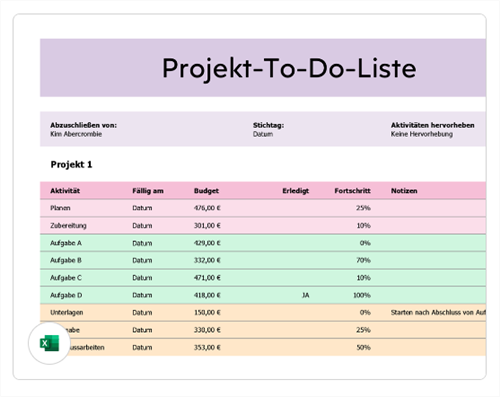Select progress '0%' for Aufgabe A
This screenshot has width=500, height=397.
(x=365, y=243)
